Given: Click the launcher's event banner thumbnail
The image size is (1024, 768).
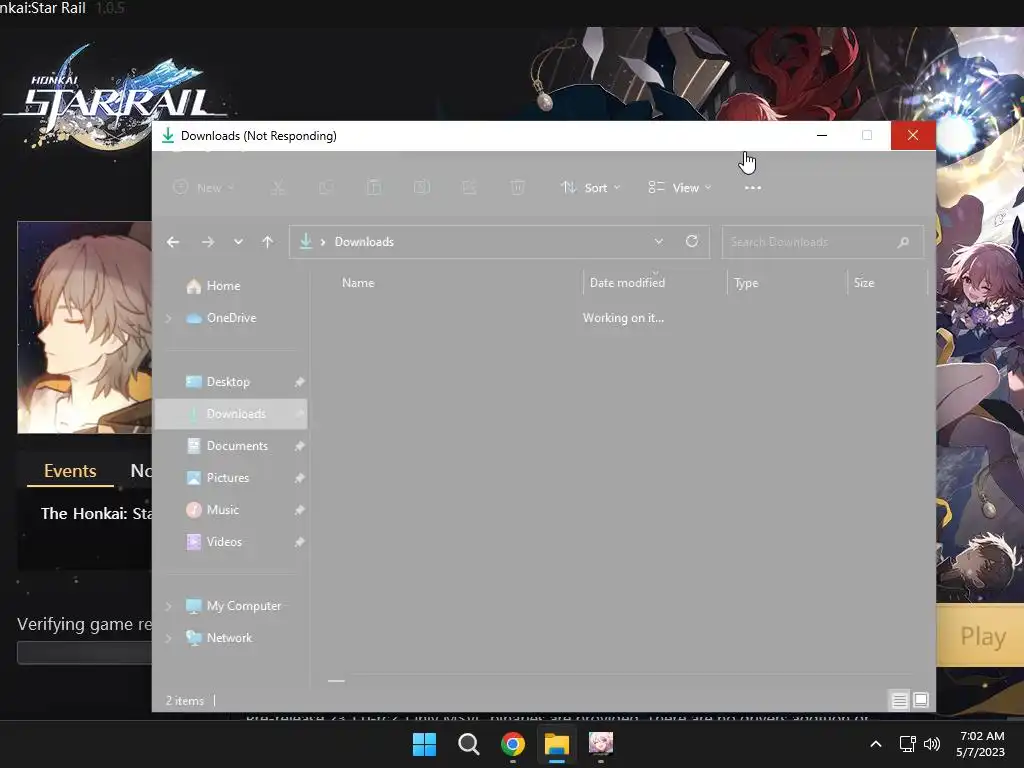Looking at the screenshot, I should tap(84, 327).
